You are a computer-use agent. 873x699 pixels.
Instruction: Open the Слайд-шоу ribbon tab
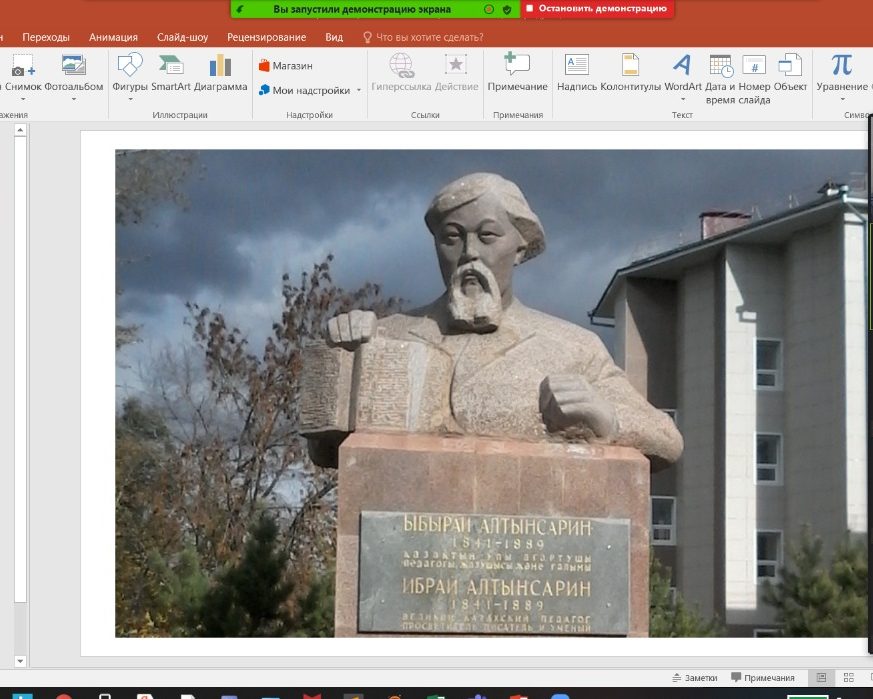pos(182,37)
